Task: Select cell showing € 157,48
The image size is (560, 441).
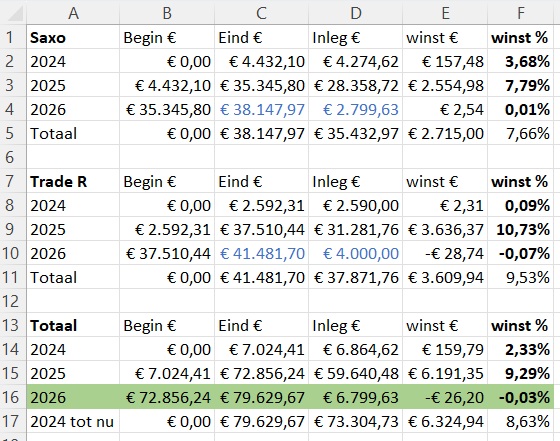Action: tap(445, 61)
